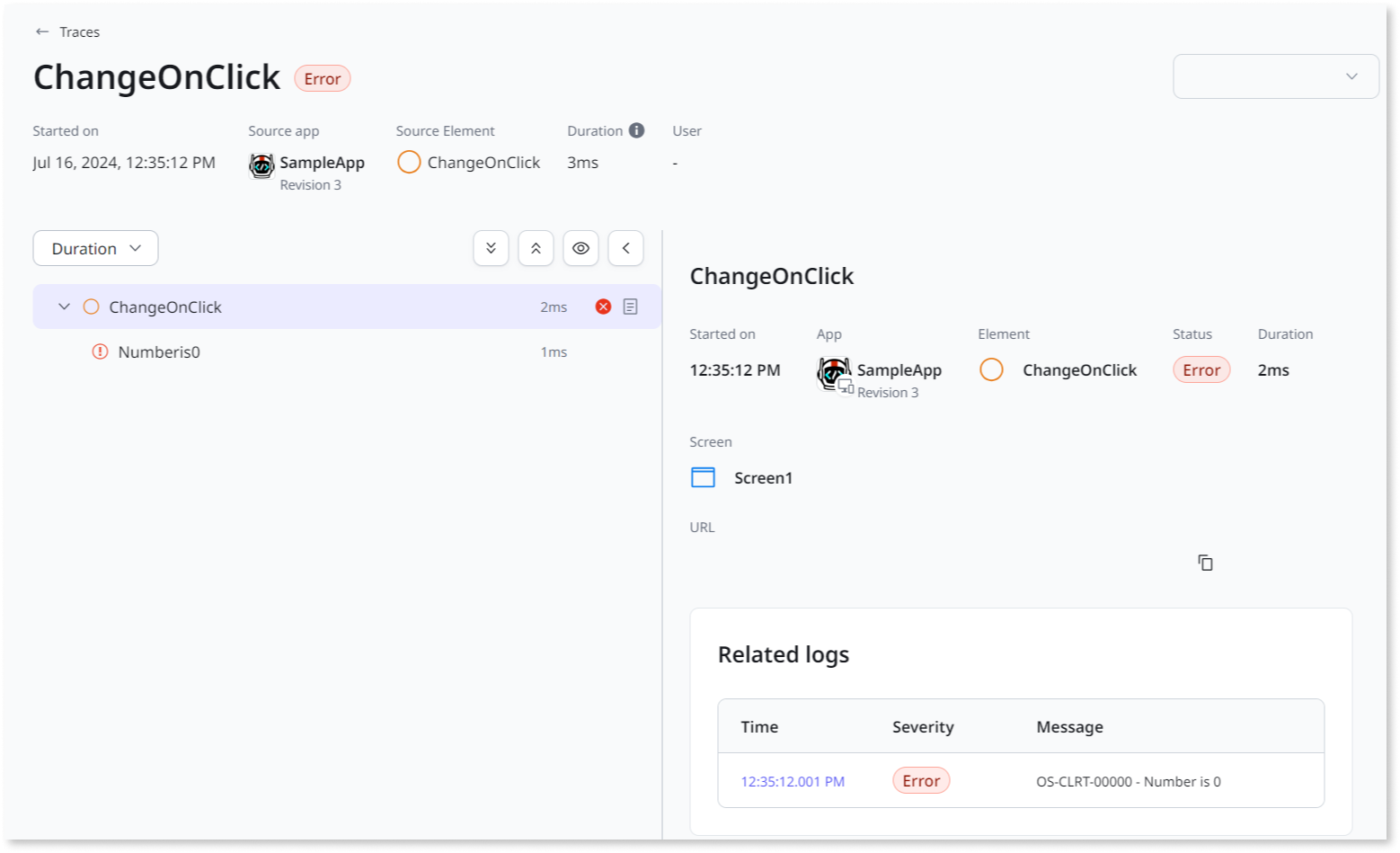Open the Duration sort dropdown
This screenshot has height=853, width=1400.
[95, 248]
